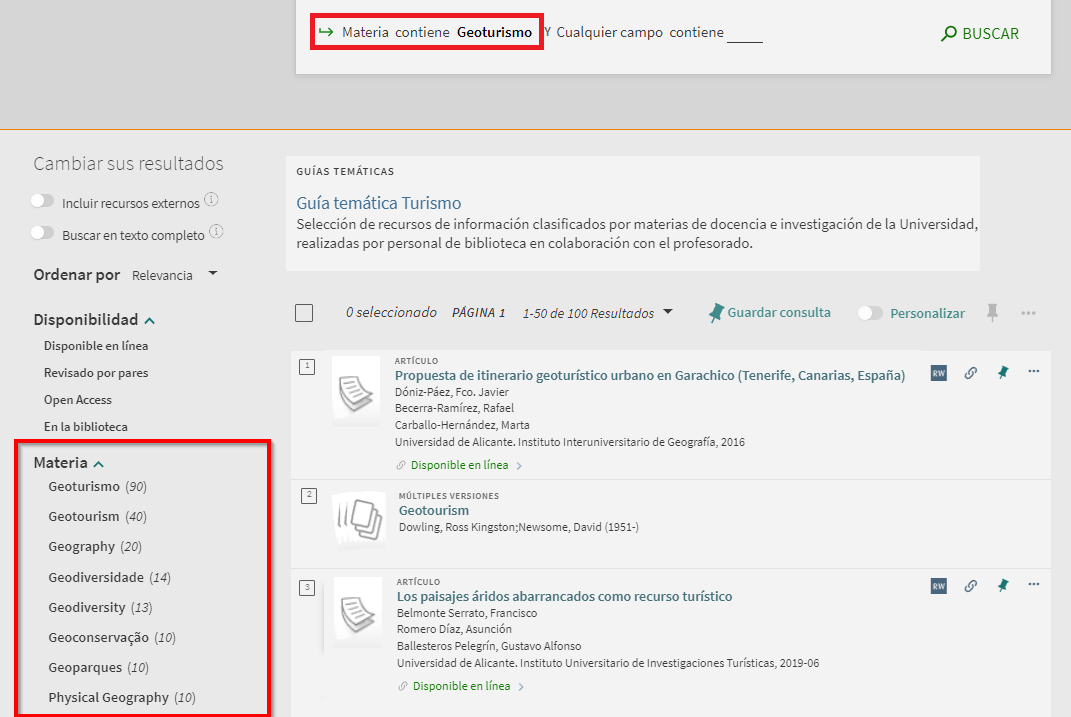Open the 1-50 de 100 Resultados dropdown

point(597,313)
